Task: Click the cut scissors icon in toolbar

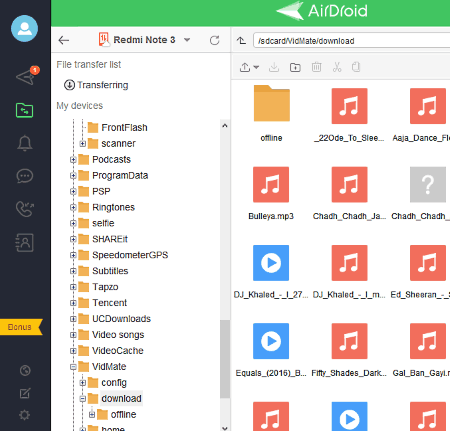Action: (337, 67)
